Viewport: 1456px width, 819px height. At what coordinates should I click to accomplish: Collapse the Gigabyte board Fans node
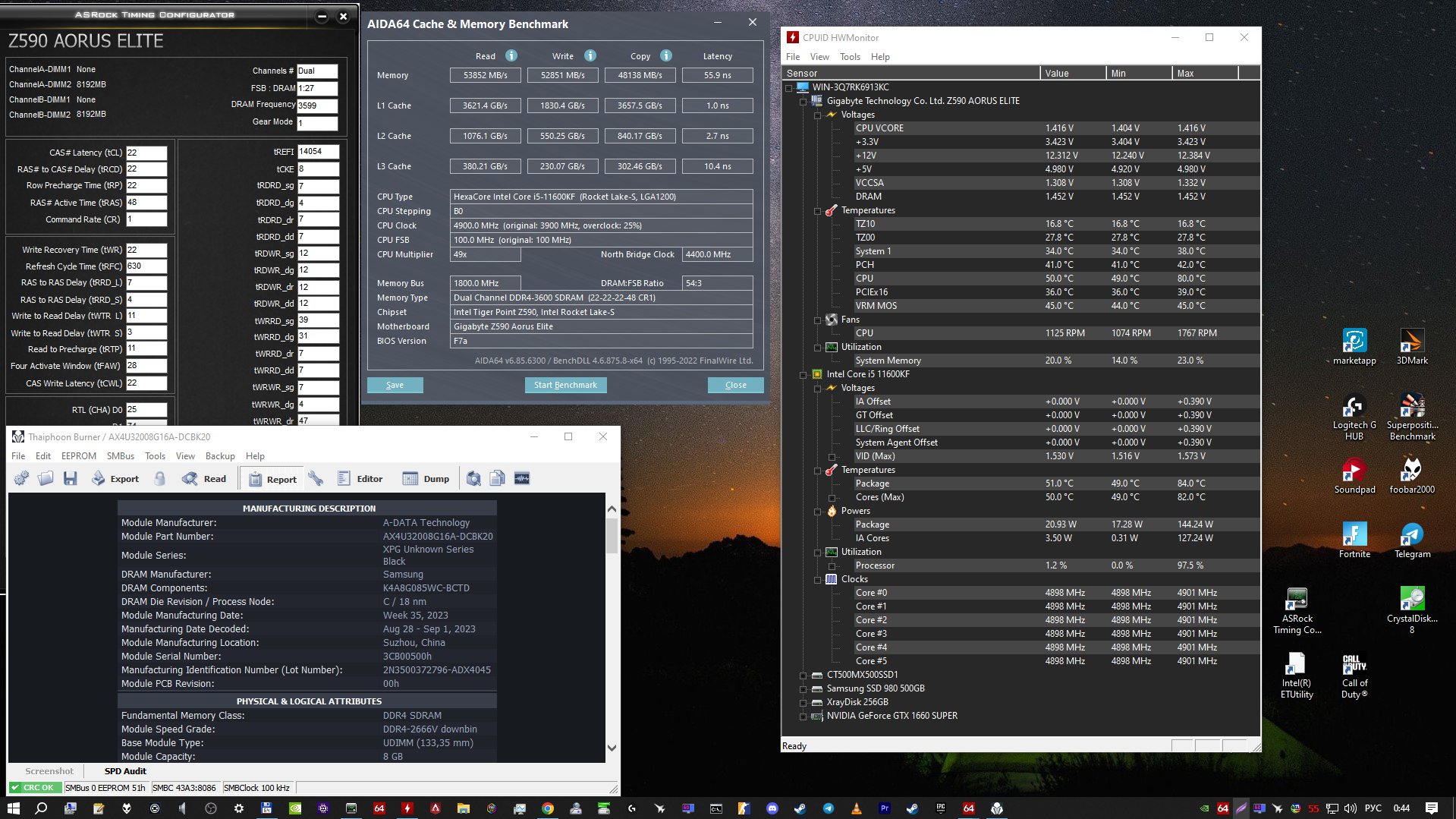point(818,320)
